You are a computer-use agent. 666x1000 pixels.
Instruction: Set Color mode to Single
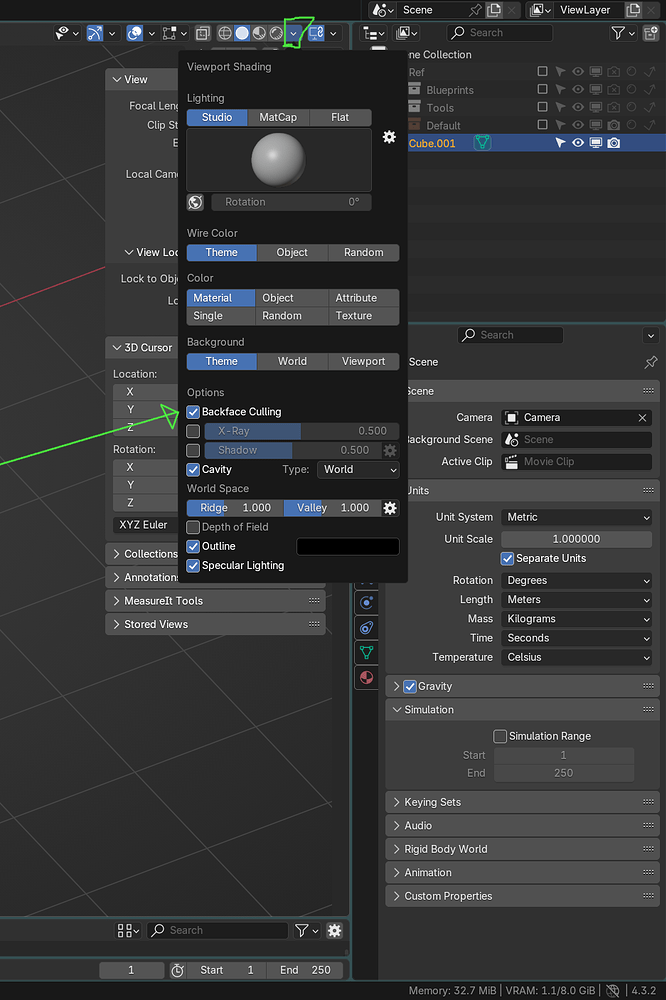(x=221, y=316)
